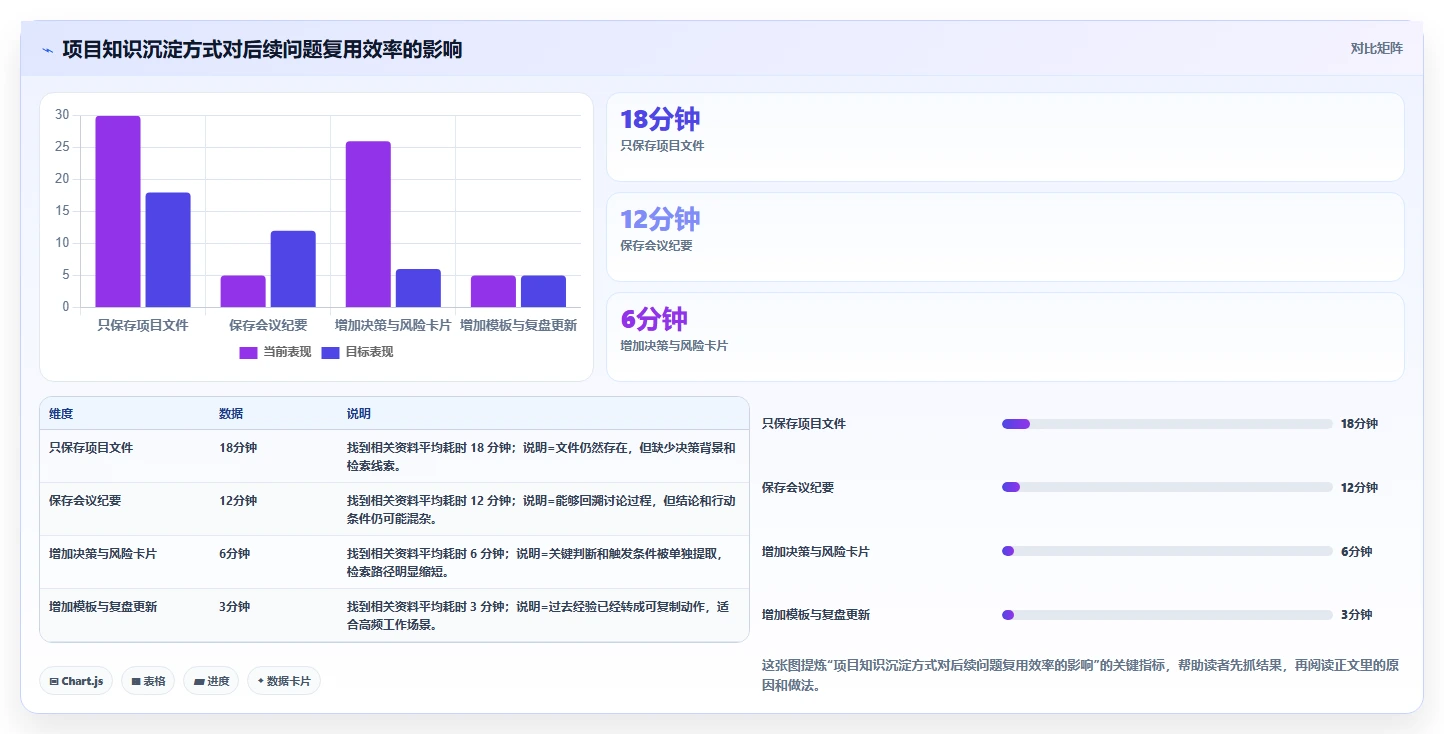Click the lightning icon beside the title
The width and height of the screenshot is (1444, 734).
[x=47, y=50]
